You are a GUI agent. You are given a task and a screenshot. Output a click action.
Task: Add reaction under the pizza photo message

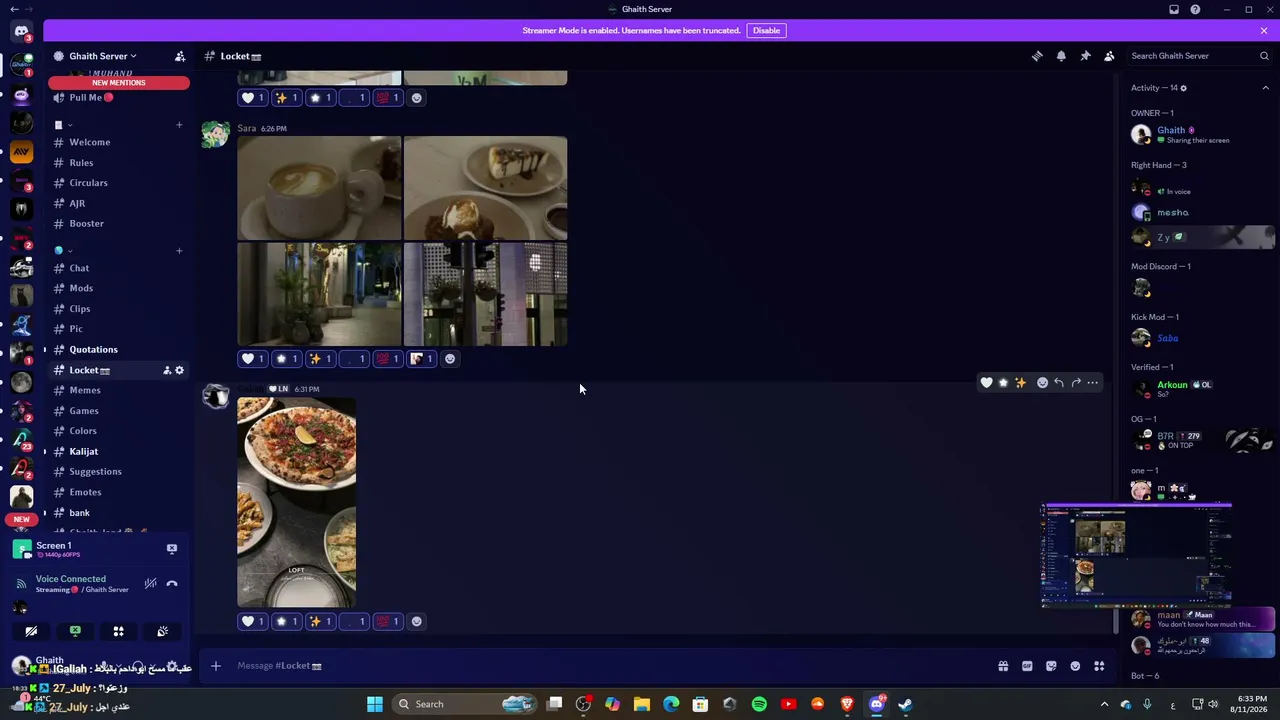coord(417,621)
